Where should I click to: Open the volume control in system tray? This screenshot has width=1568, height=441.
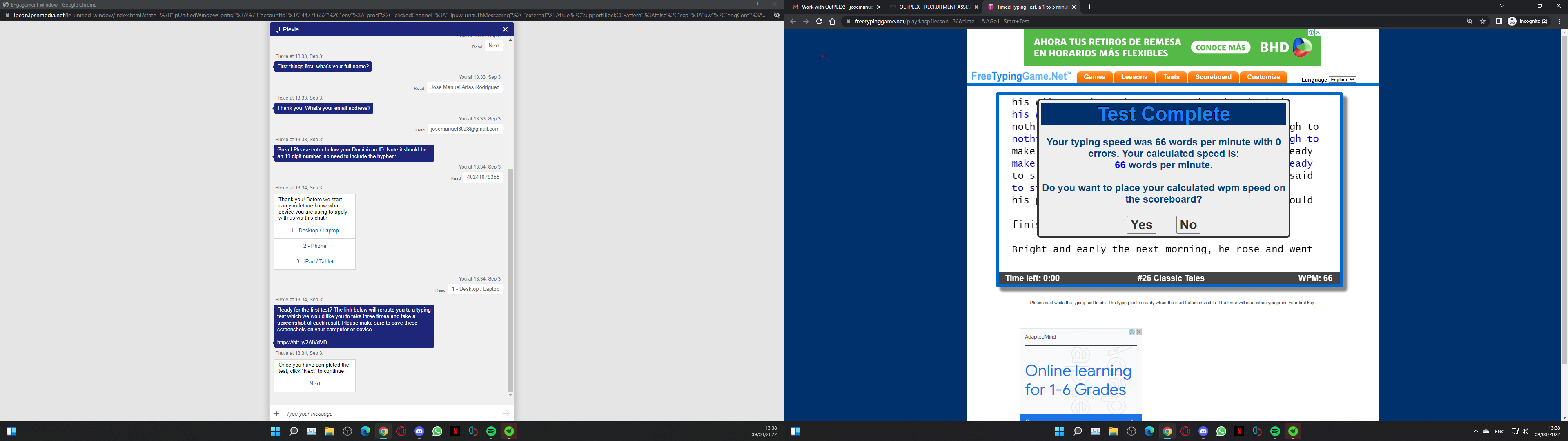[1525, 431]
